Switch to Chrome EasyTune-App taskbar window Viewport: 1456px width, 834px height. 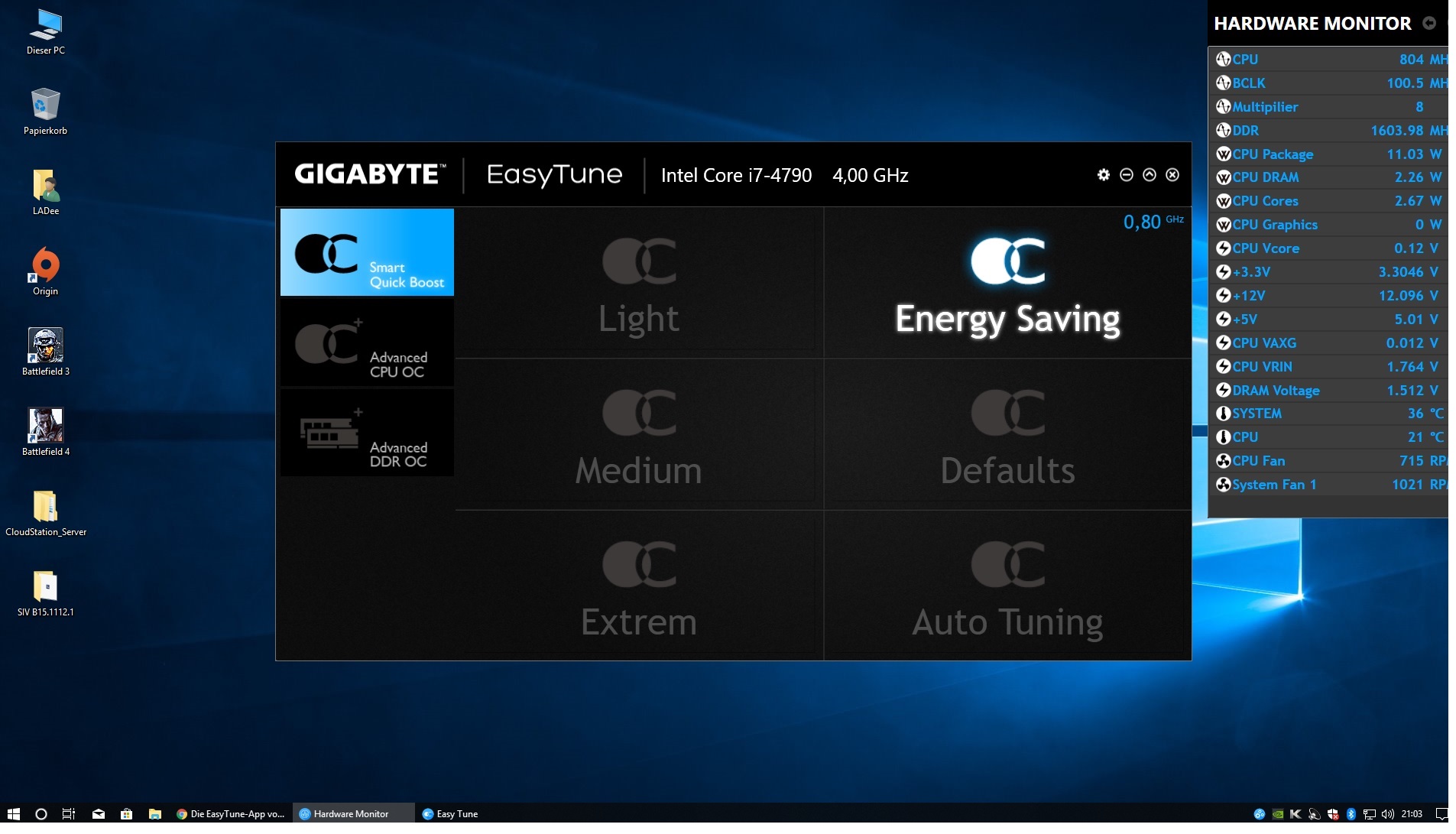tap(231, 814)
